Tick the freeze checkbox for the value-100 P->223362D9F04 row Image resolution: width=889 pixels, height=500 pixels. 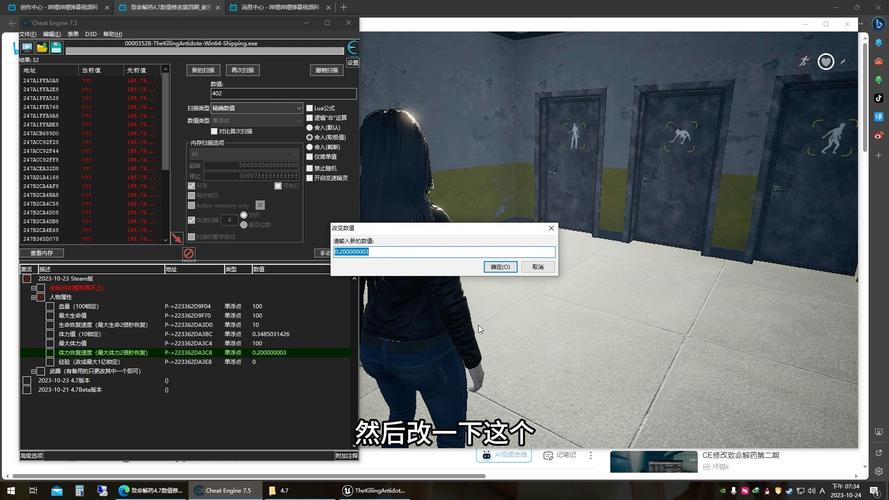click(x=50, y=306)
